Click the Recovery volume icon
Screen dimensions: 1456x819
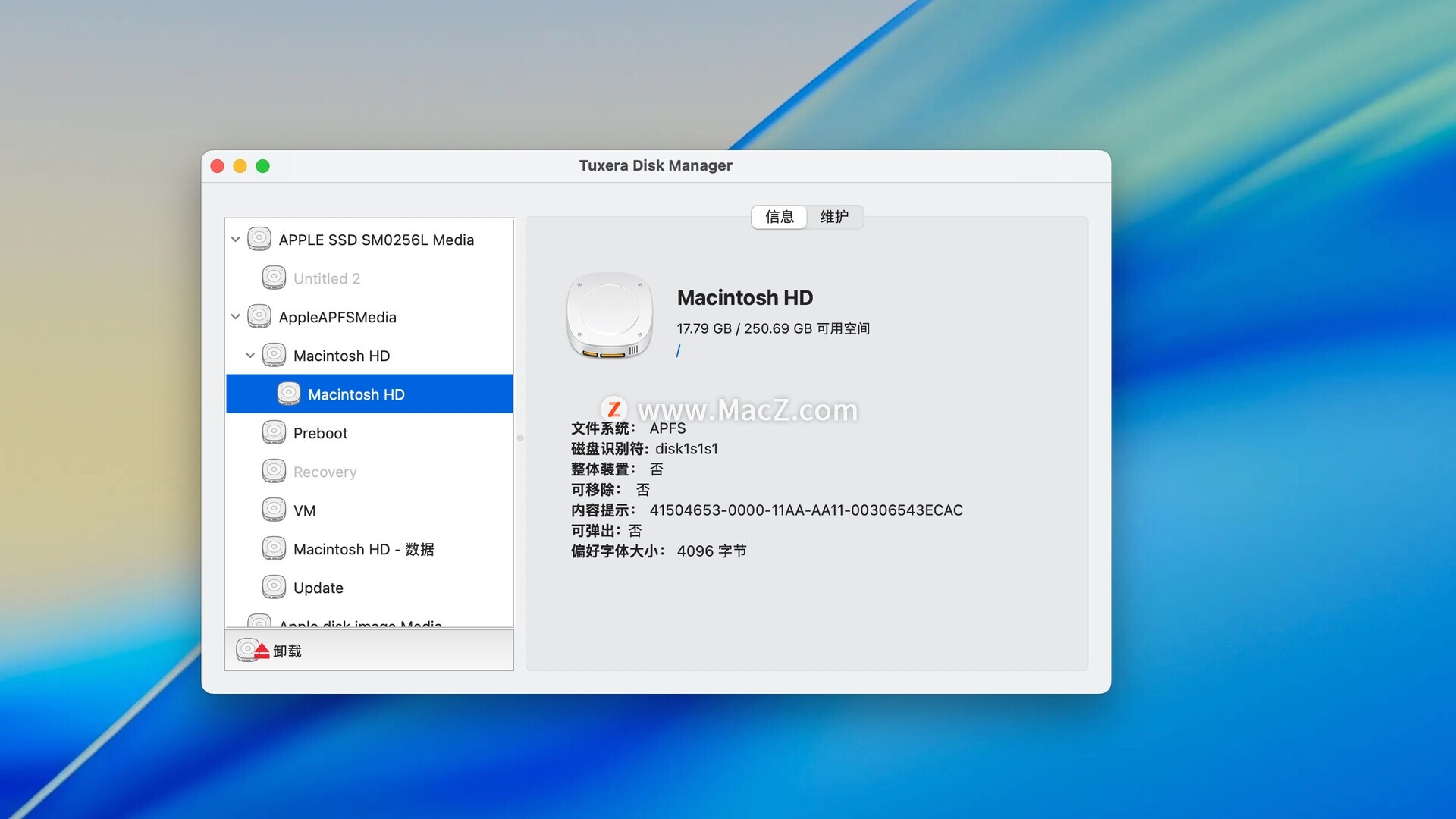[x=274, y=471]
